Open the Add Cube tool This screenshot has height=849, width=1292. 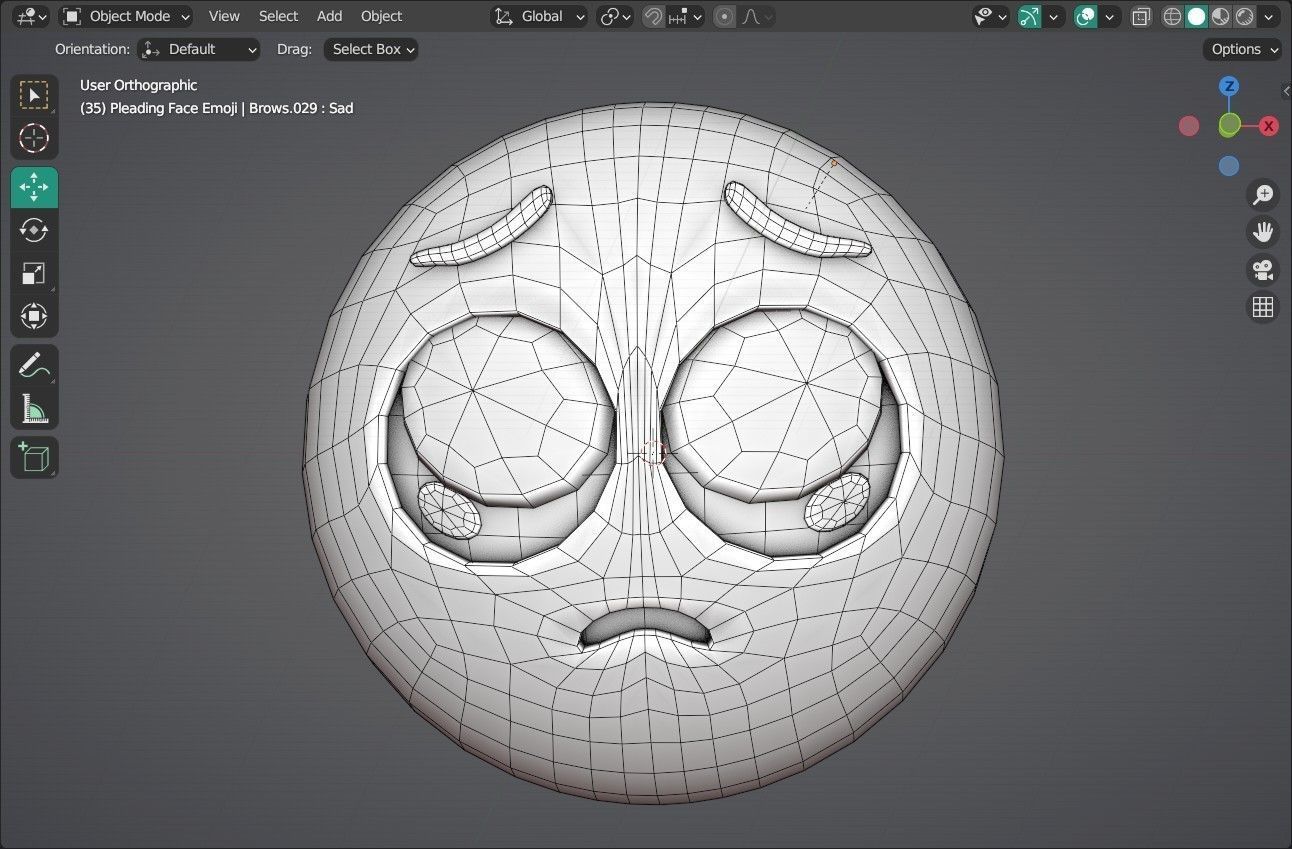pyautogui.click(x=34, y=457)
